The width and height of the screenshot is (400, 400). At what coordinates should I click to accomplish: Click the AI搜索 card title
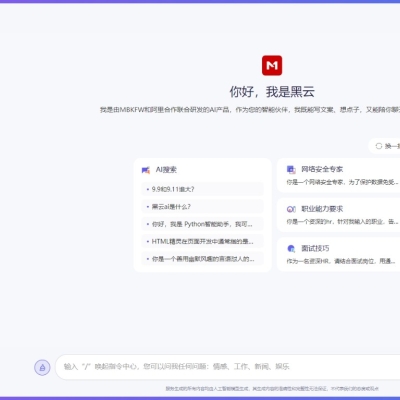coord(166,170)
